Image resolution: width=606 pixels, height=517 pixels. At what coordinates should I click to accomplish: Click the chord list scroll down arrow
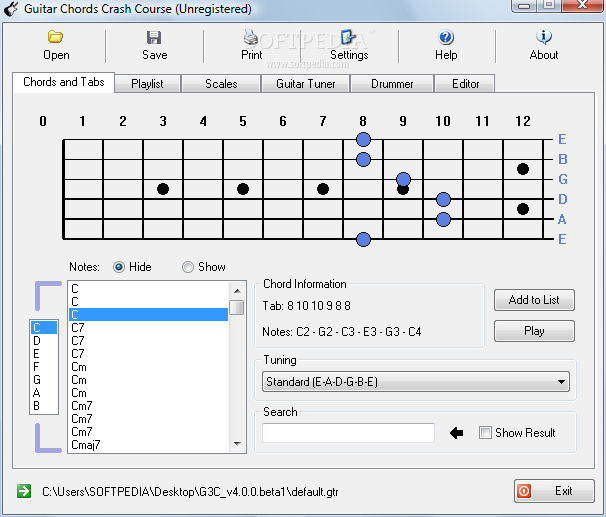tap(237, 444)
